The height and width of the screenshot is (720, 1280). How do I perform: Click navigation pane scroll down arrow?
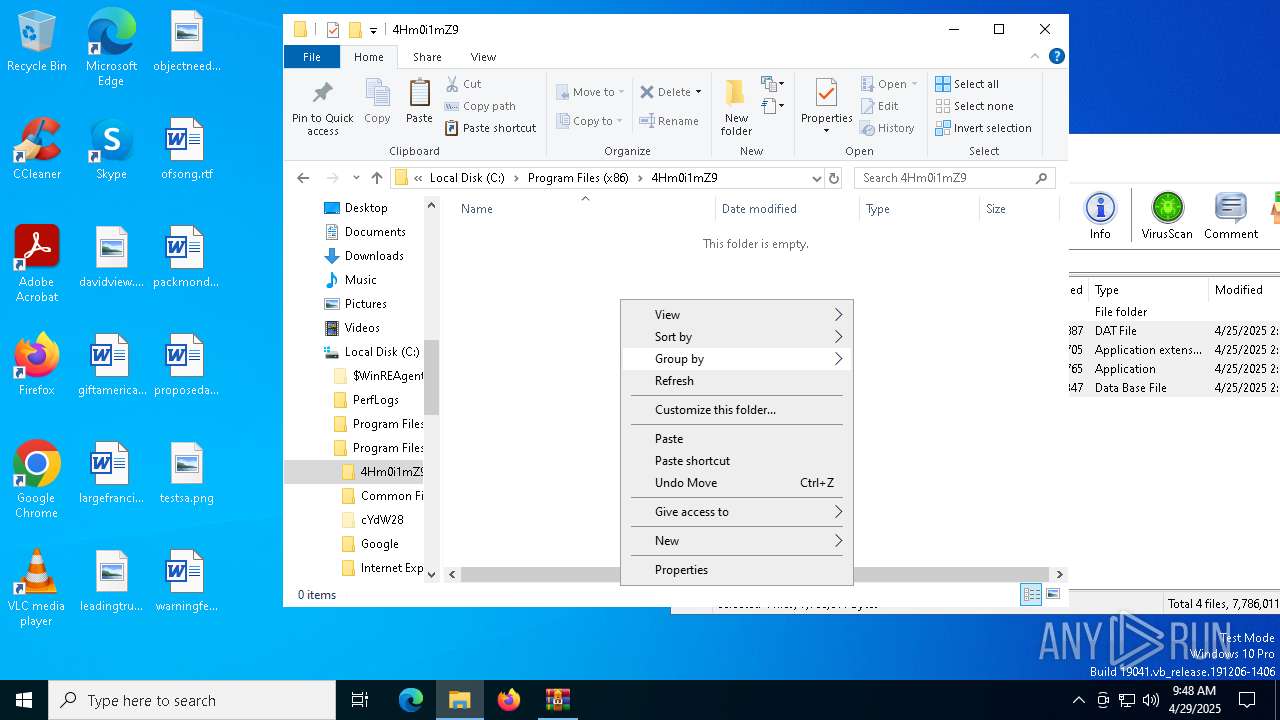[x=432, y=575]
